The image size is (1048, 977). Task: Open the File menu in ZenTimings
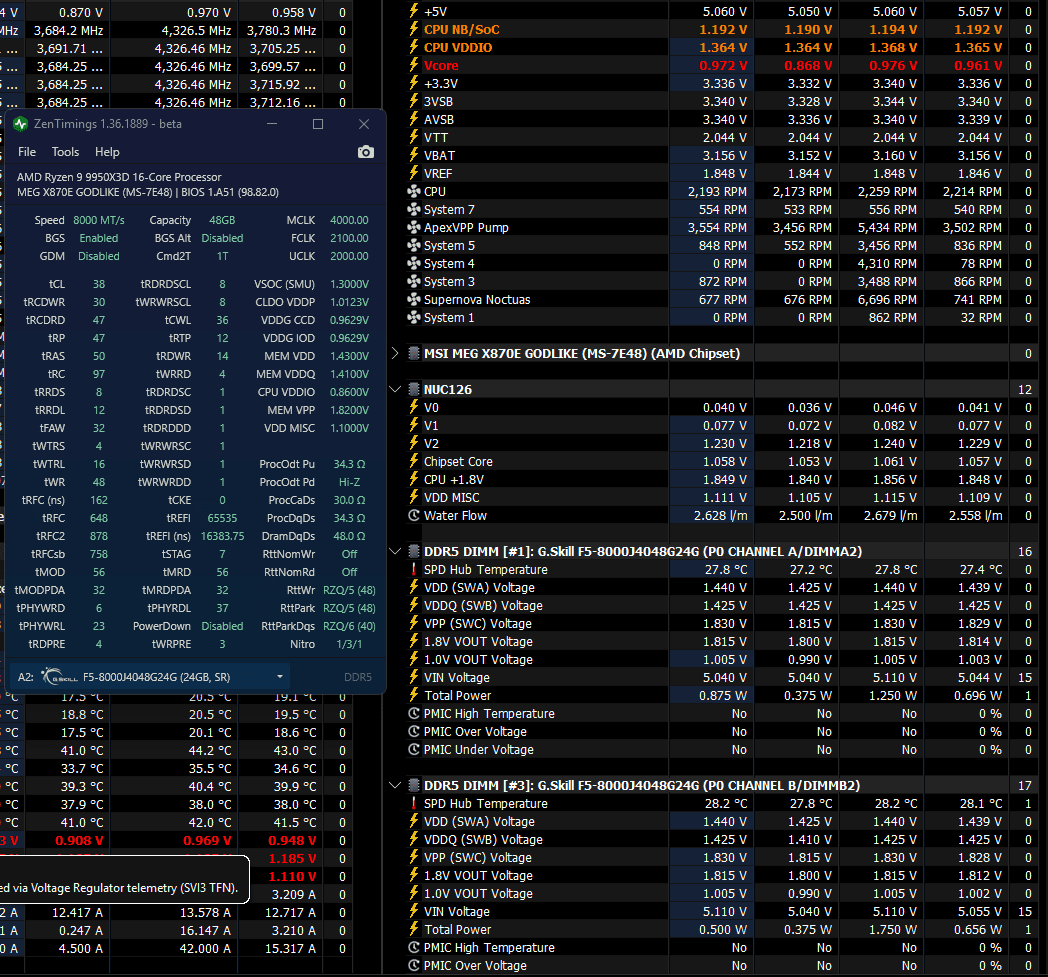pos(27,152)
